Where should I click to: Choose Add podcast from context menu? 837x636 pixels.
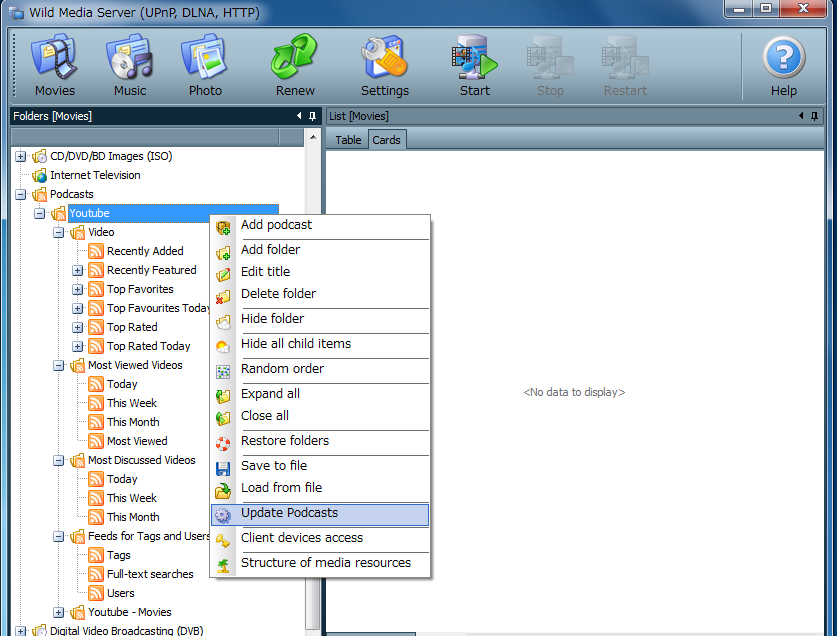click(x=320, y=225)
